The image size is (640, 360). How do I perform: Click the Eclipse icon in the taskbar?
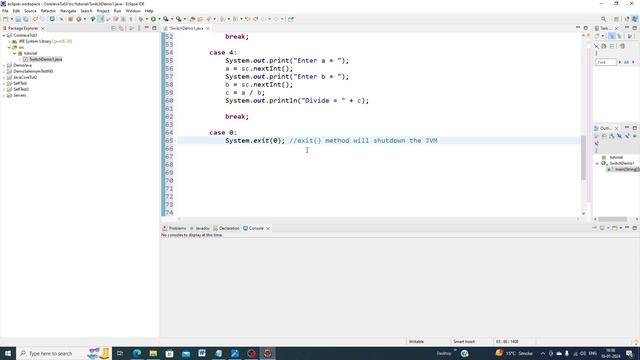[267, 353]
